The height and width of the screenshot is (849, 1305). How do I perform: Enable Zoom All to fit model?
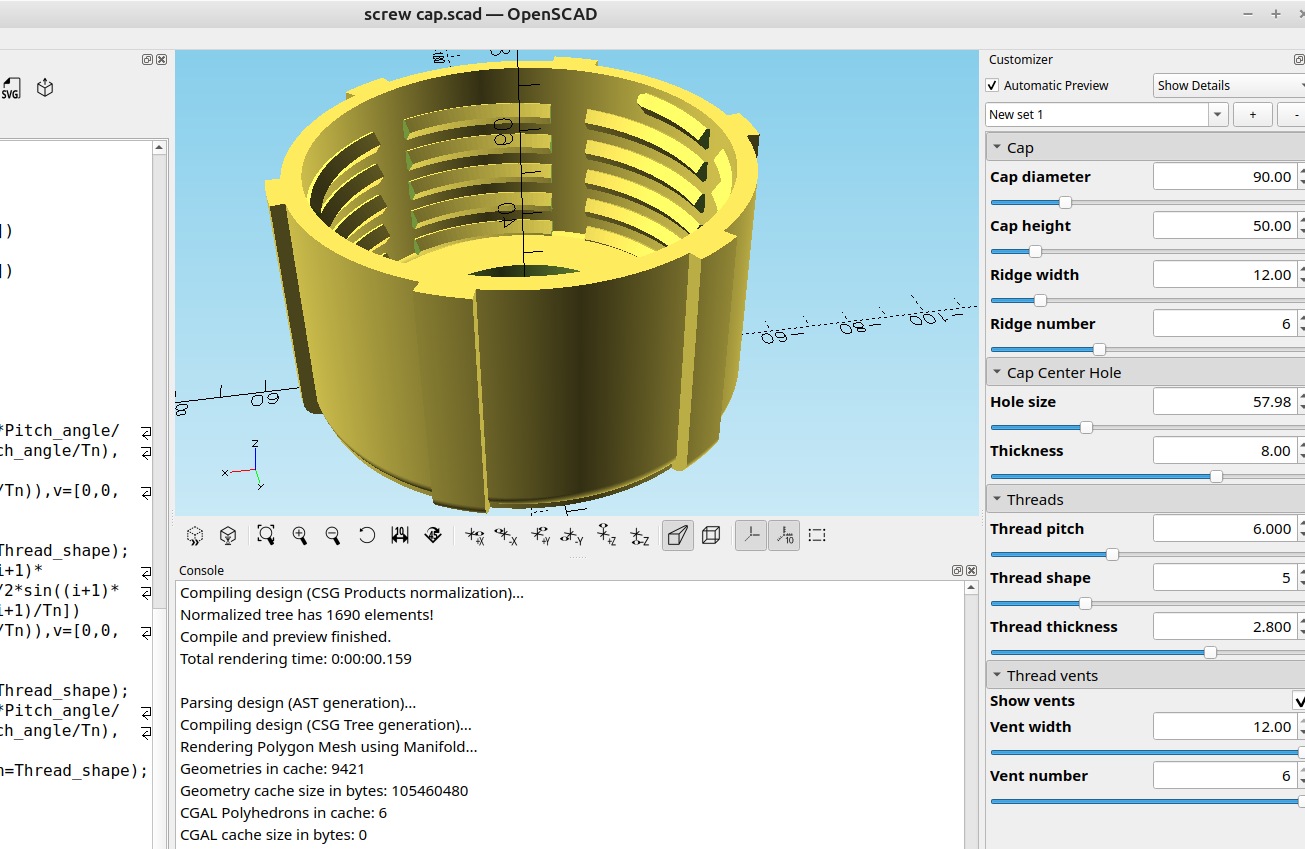coord(266,535)
